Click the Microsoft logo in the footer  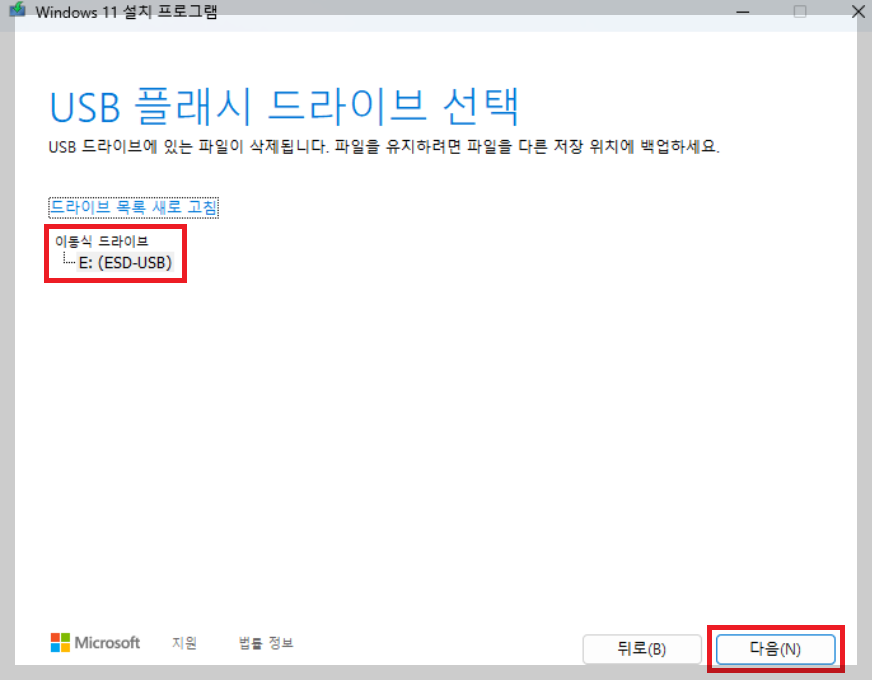pyautogui.click(x=95, y=643)
